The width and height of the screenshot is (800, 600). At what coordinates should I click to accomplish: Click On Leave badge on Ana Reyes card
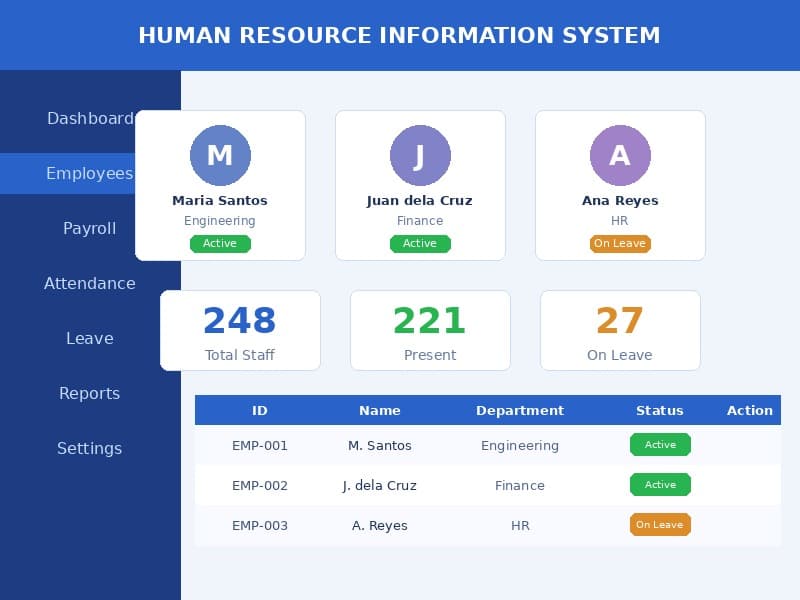coord(620,243)
